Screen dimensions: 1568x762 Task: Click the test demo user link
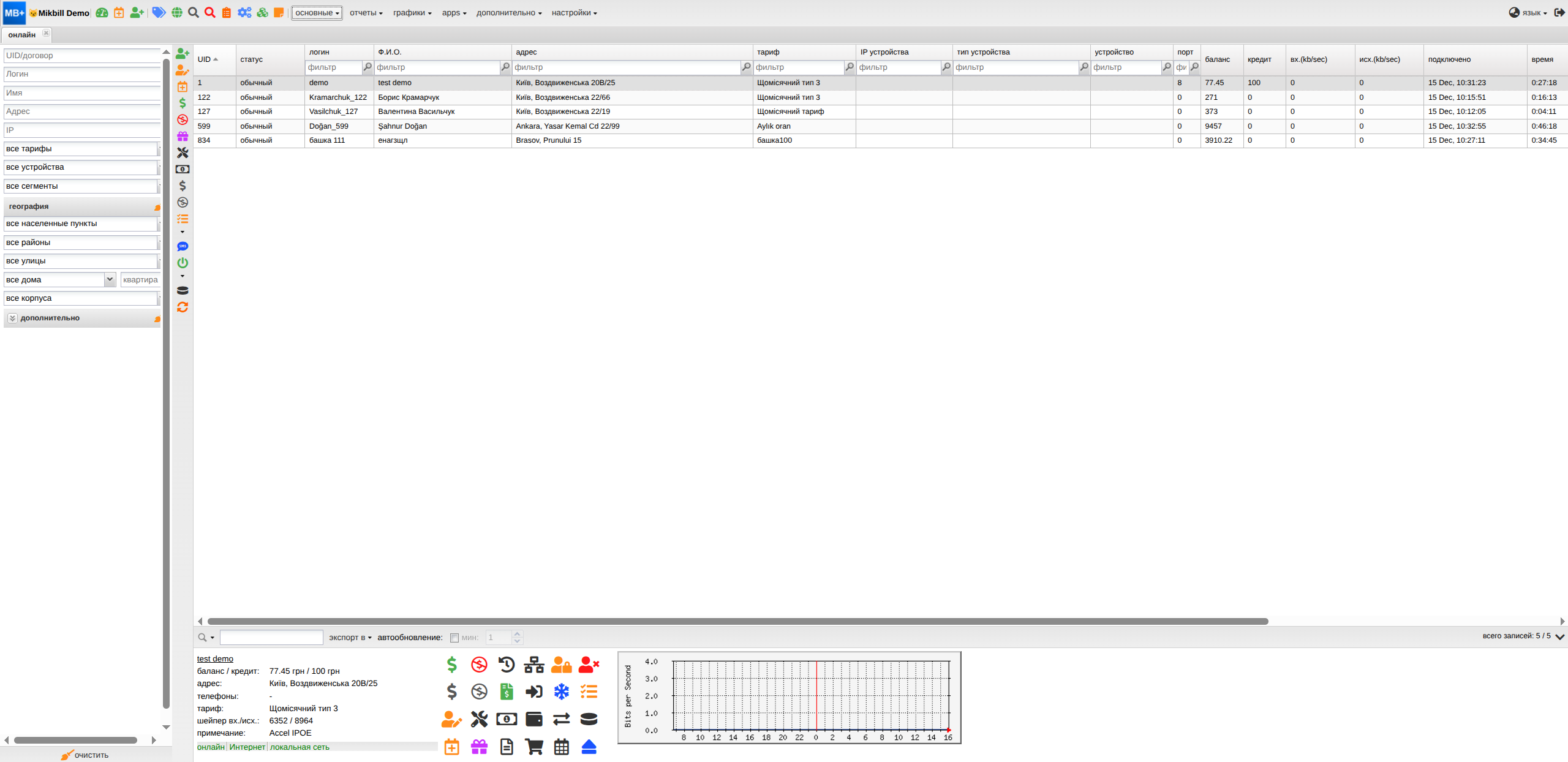click(x=215, y=658)
